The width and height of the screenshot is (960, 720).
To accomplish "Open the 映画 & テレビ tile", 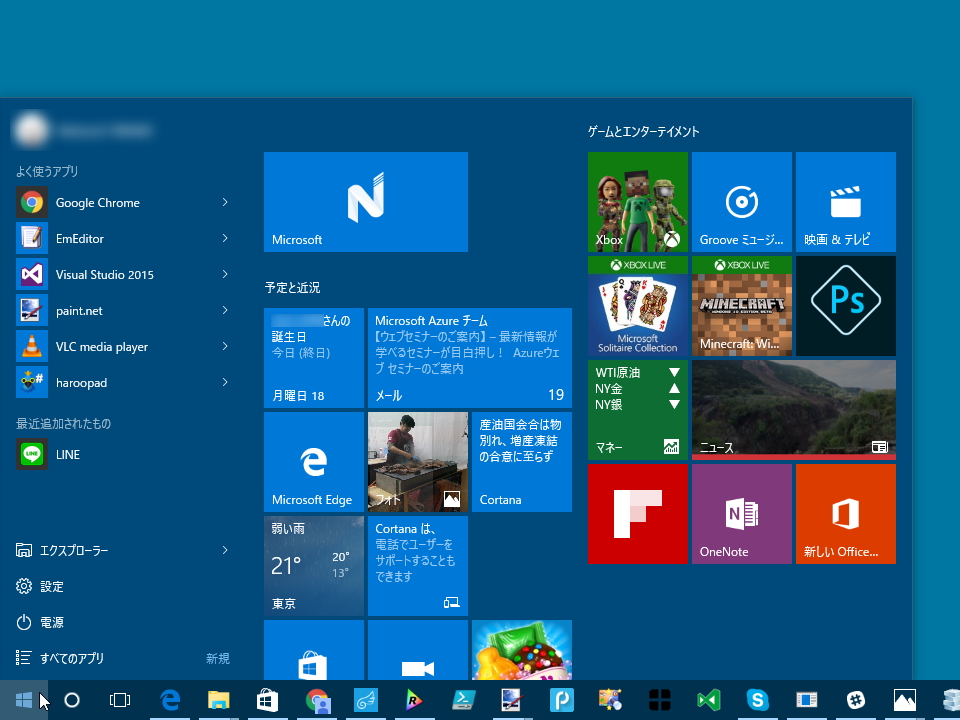I will (845, 201).
